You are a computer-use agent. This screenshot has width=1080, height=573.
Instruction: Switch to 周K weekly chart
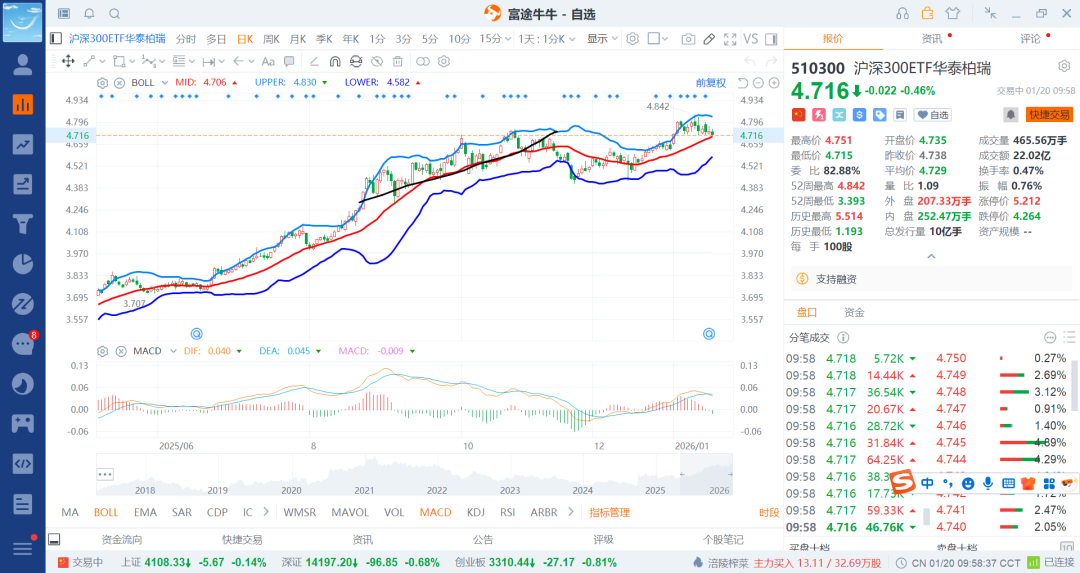pos(271,39)
